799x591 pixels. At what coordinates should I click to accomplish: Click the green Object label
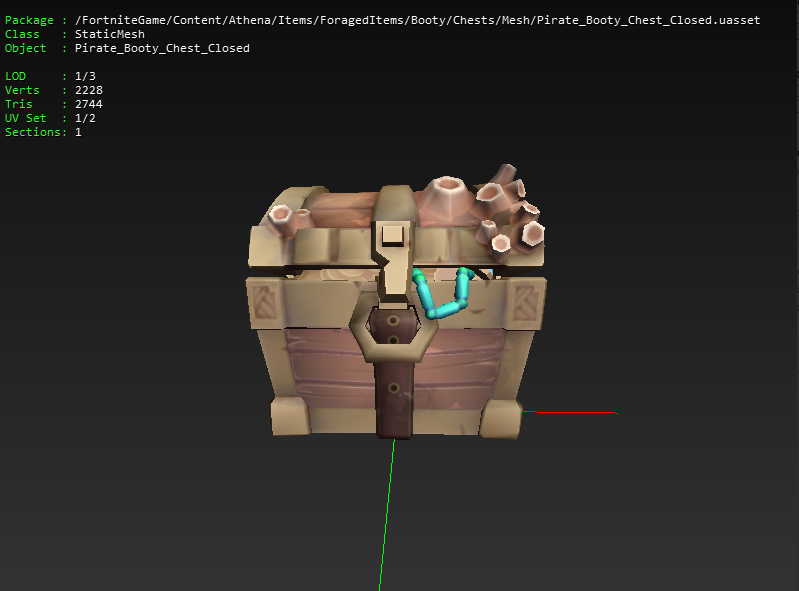[25, 48]
